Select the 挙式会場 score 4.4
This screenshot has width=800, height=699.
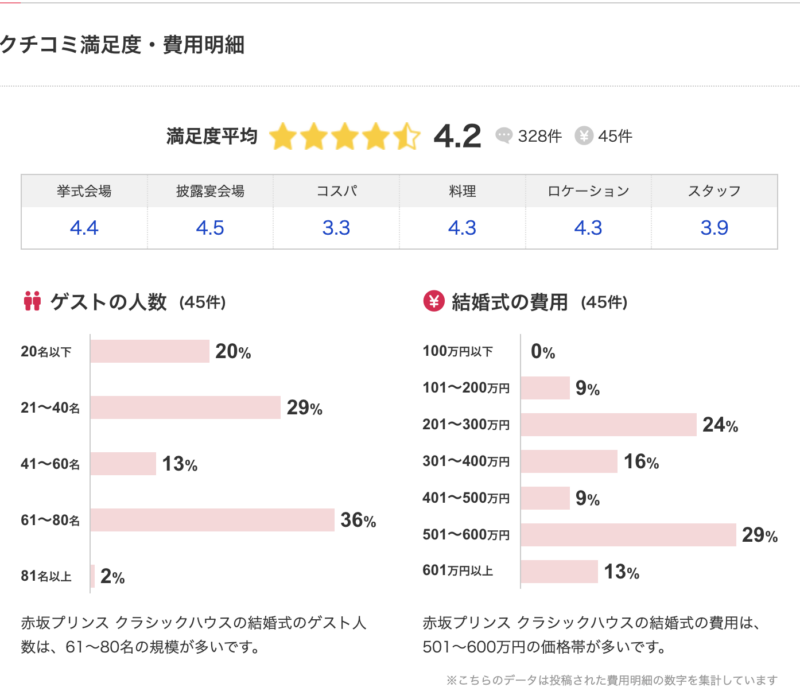[84, 228]
